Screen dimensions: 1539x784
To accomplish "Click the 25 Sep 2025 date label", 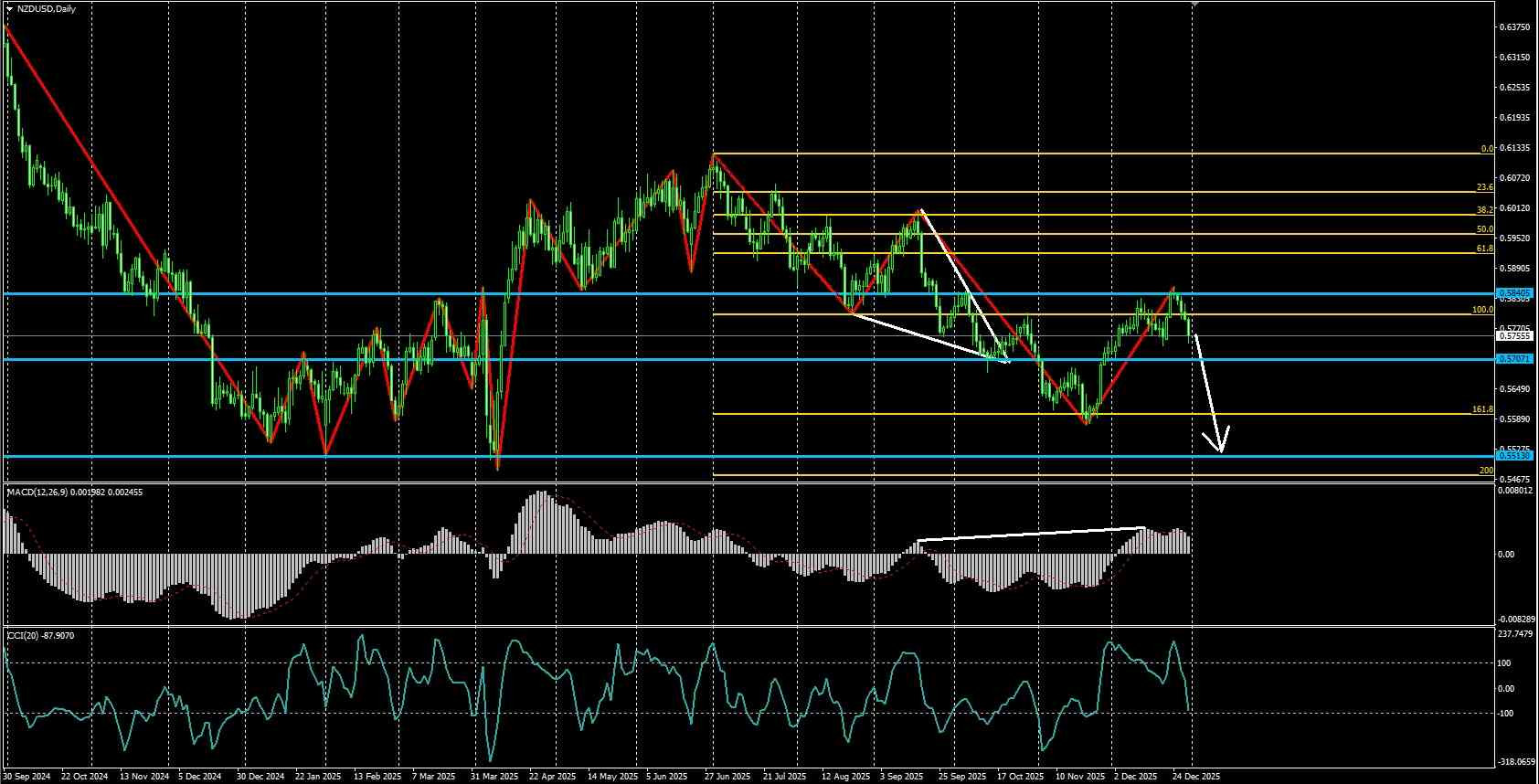I will [962, 777].
